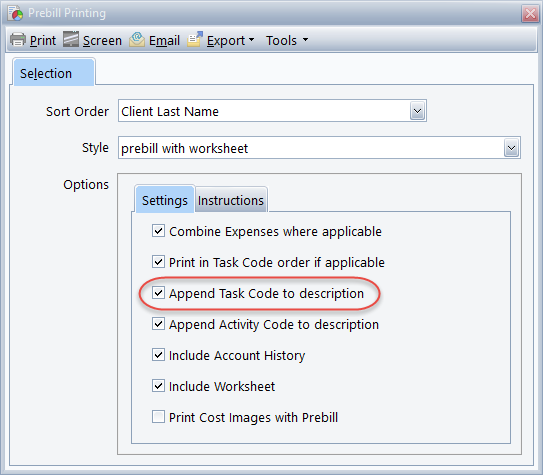This screenshot has width=543, height=475.
Task: Switch to the Instructions tab
Action: click(231, 200)
